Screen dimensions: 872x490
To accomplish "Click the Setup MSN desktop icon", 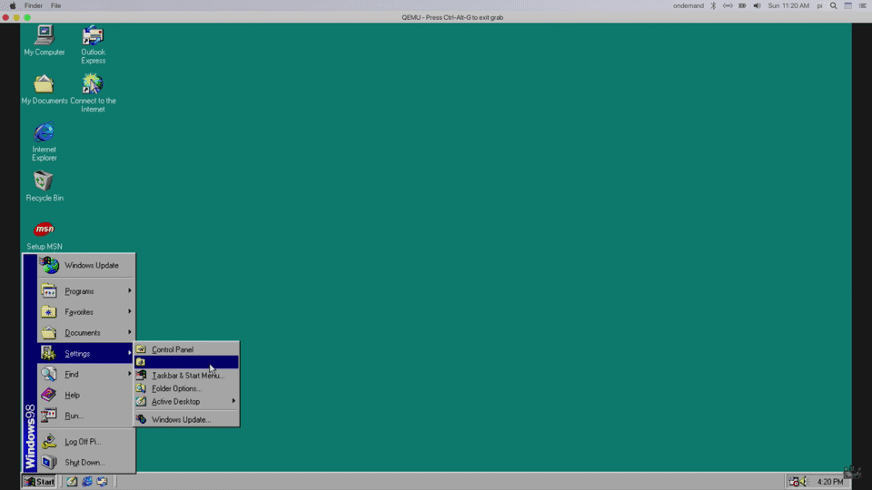I will [44, 230].
